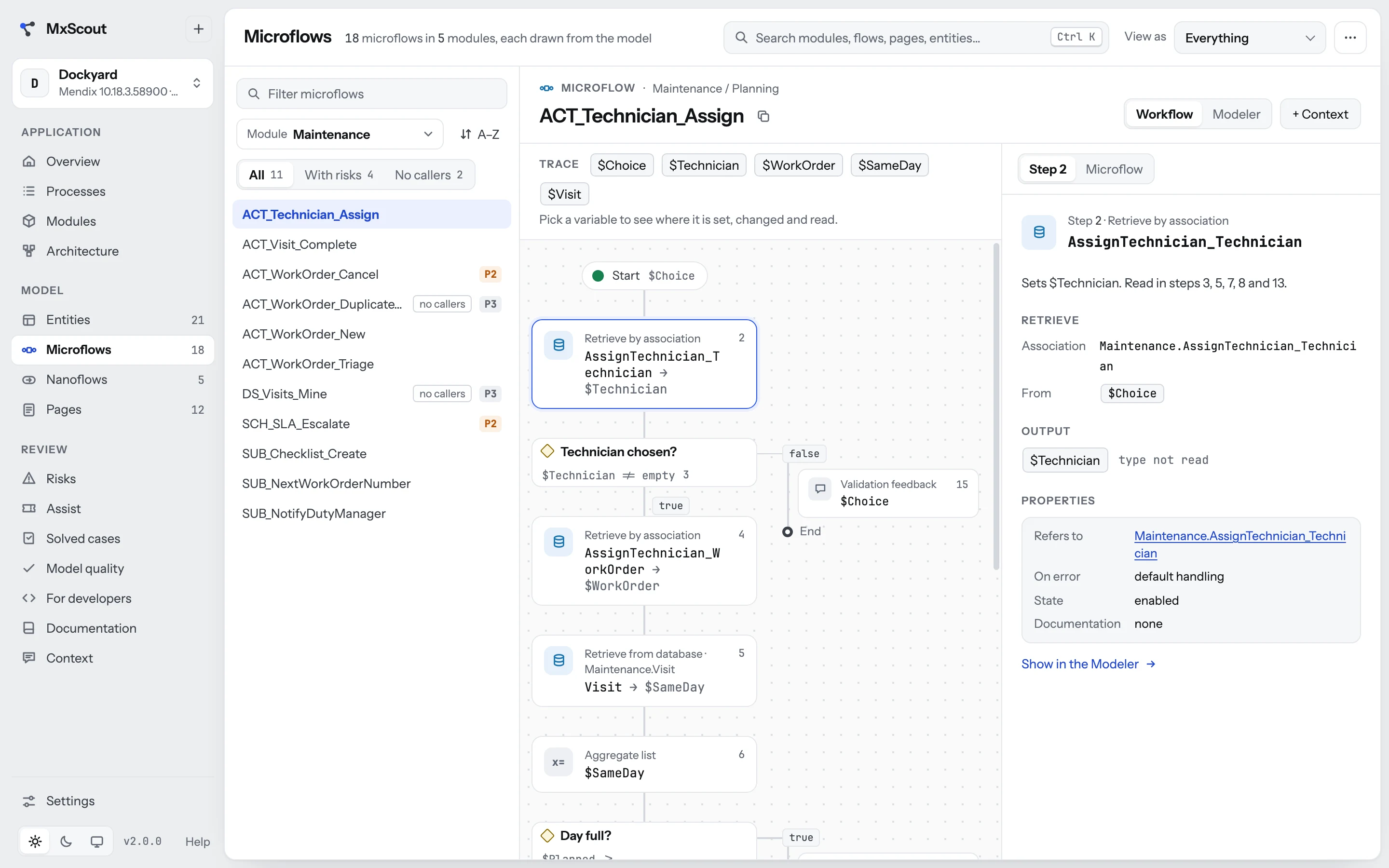This screenshot has height=868, width=1389.
Task: Click the flow canvas vertical scrollbar
Action: (x=996, y=407)
